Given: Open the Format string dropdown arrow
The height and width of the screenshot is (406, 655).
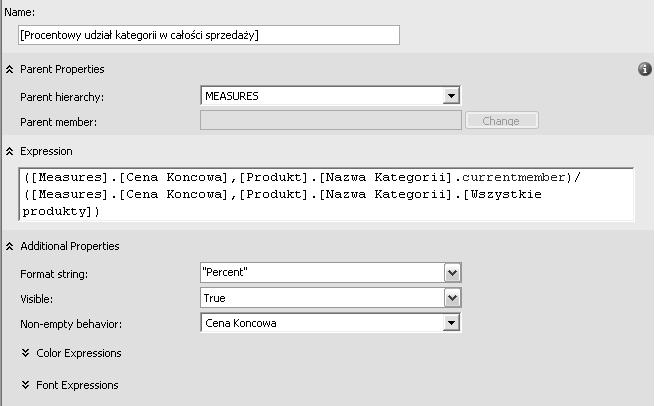Looking at the screenshot, I should click(x=452, y=273).
